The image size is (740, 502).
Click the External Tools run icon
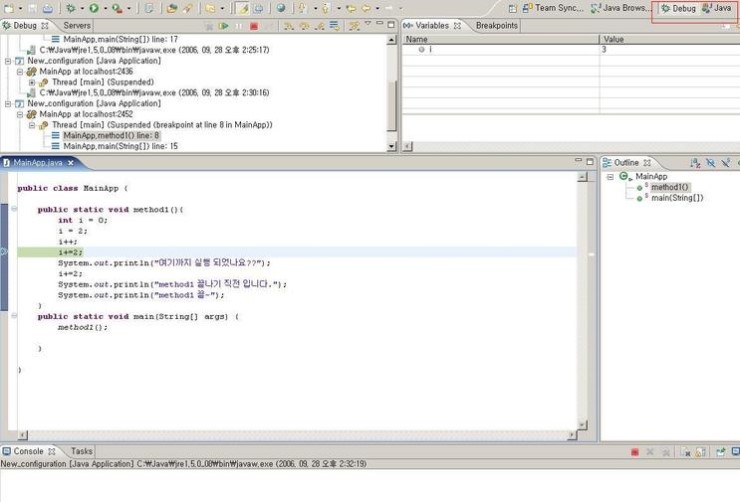(117, 8)
